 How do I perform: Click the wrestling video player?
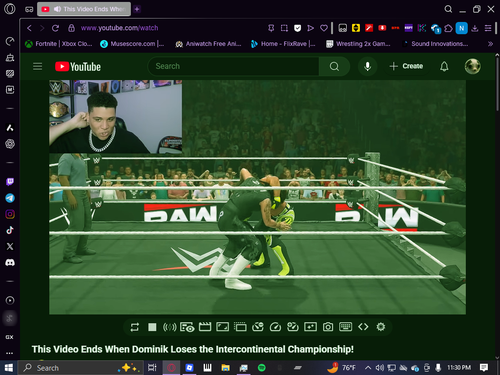[x=257, y=197]
